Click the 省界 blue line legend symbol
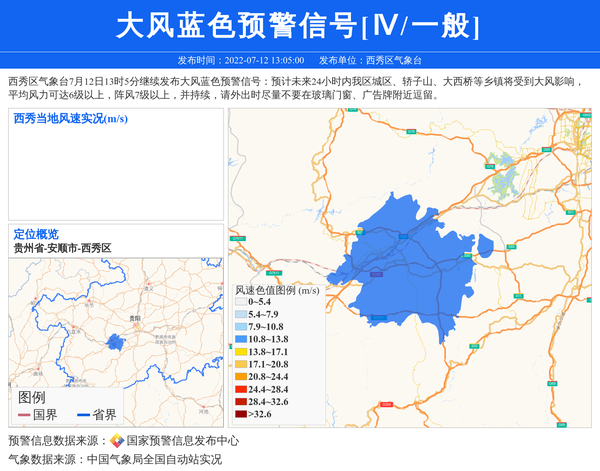Screen dimensions: 600x471 (x=83, y=415)
